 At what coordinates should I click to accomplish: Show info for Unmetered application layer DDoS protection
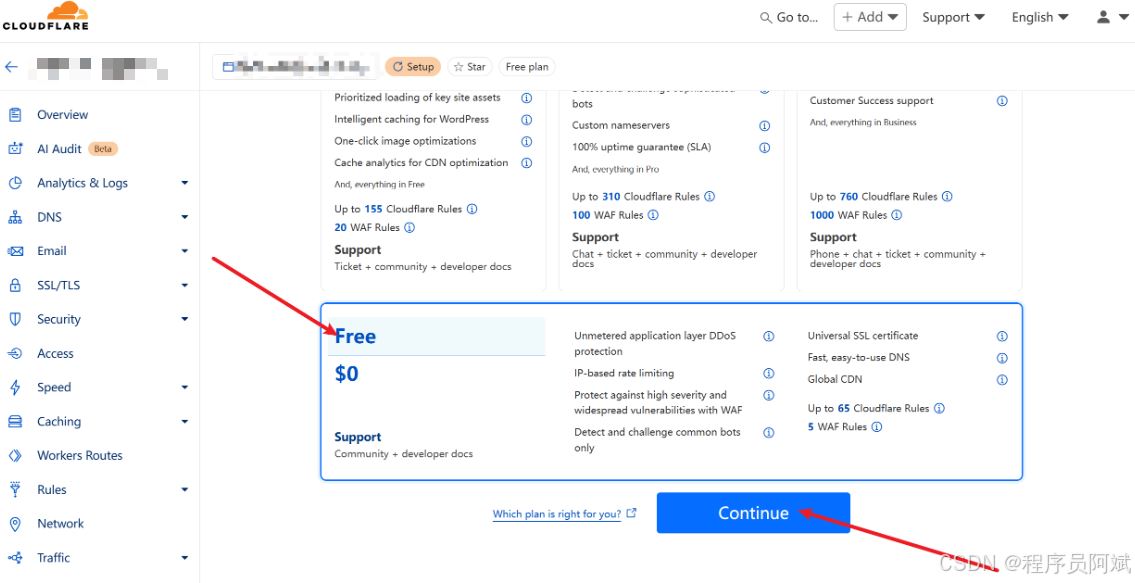[x=769, y=336]
